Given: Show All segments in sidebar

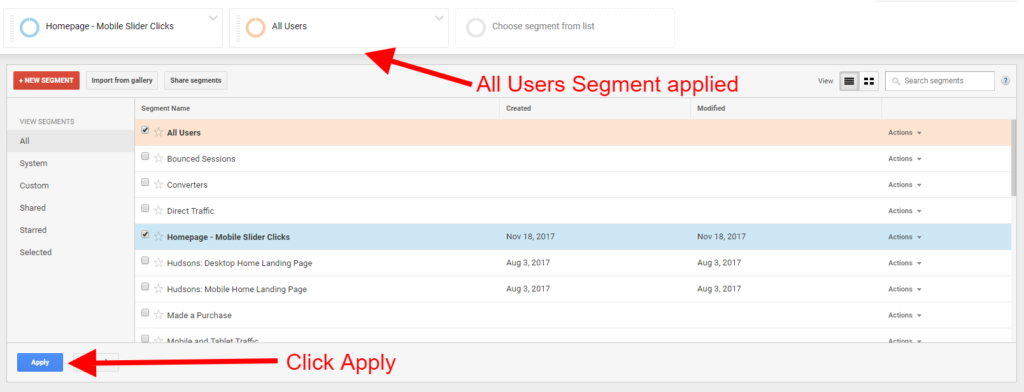Looking at the screenshot, I should [x=71, y=141].
